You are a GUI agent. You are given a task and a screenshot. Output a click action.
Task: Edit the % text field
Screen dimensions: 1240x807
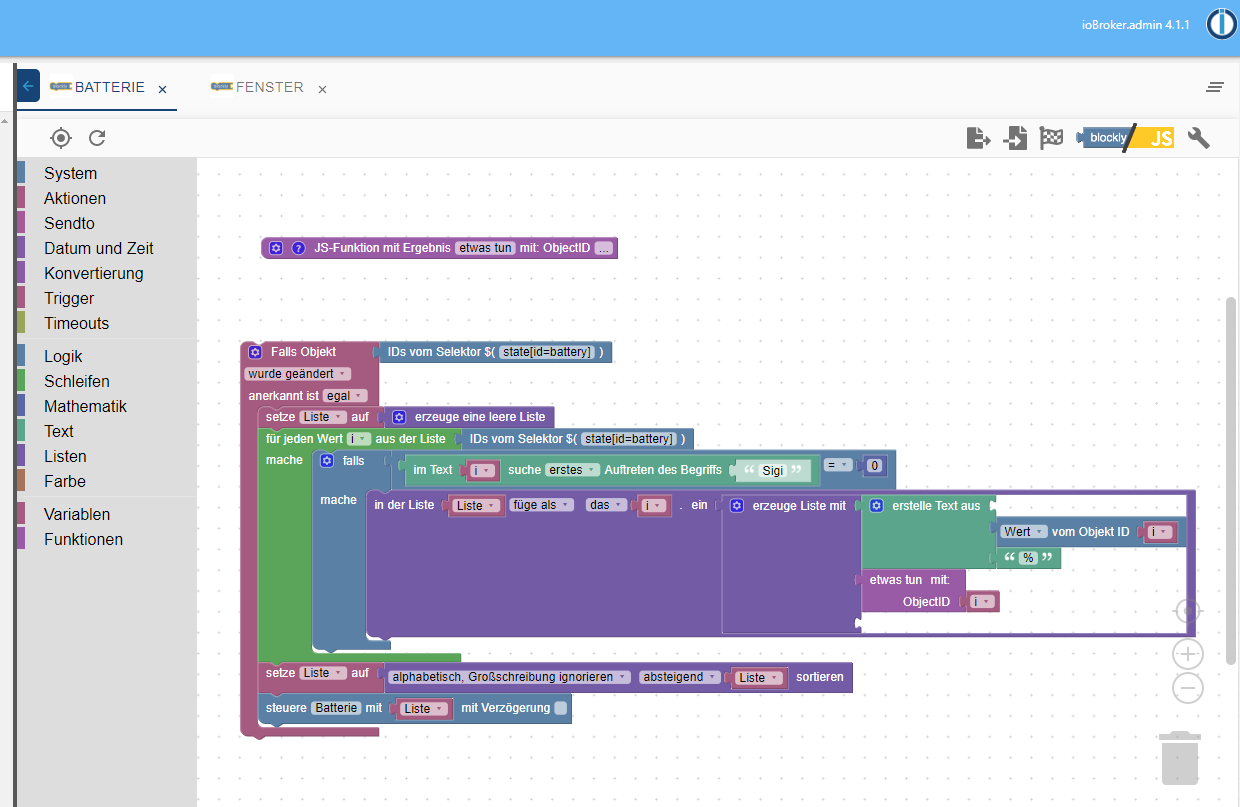coord(1027,559)
